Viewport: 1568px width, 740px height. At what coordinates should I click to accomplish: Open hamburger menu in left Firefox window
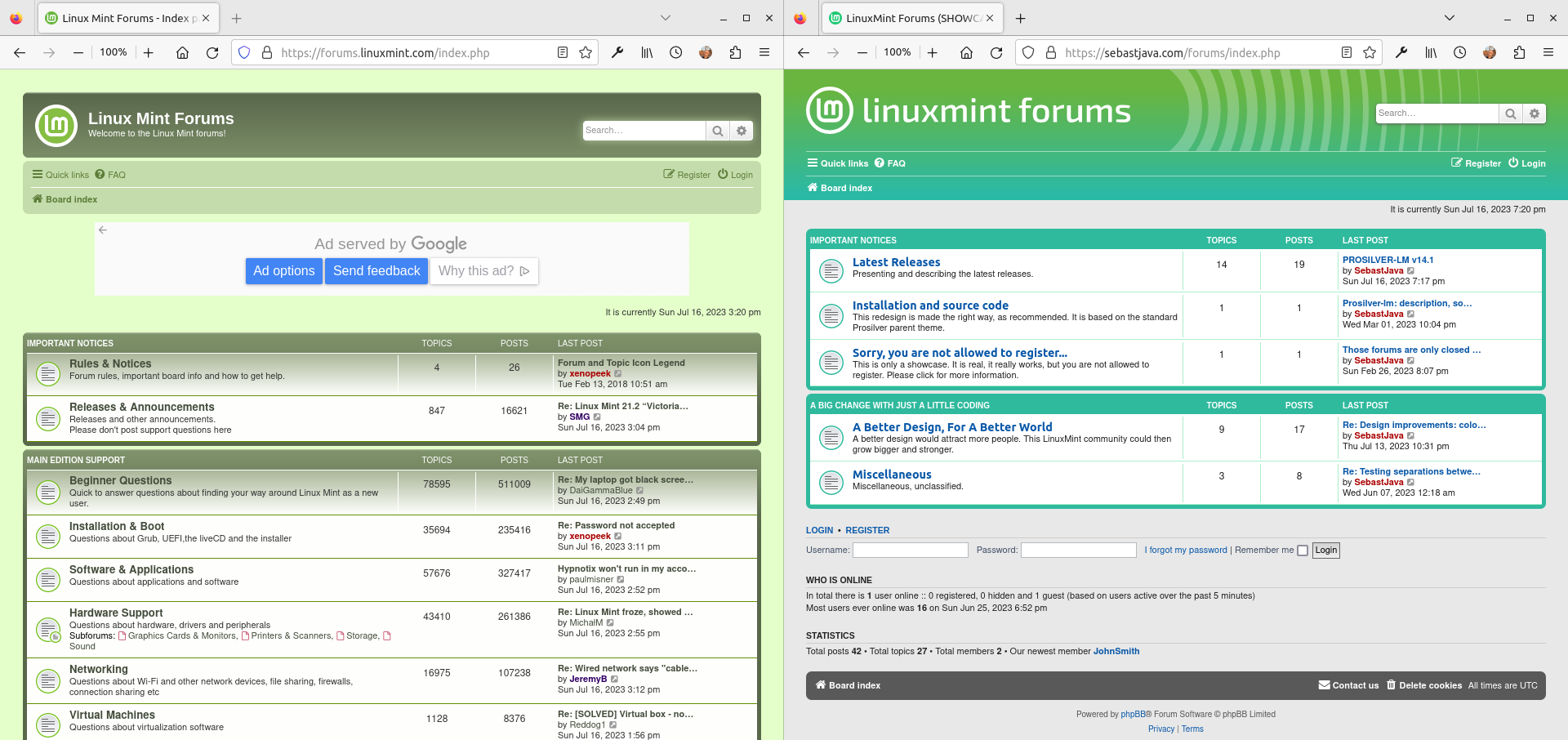point(764,52)
